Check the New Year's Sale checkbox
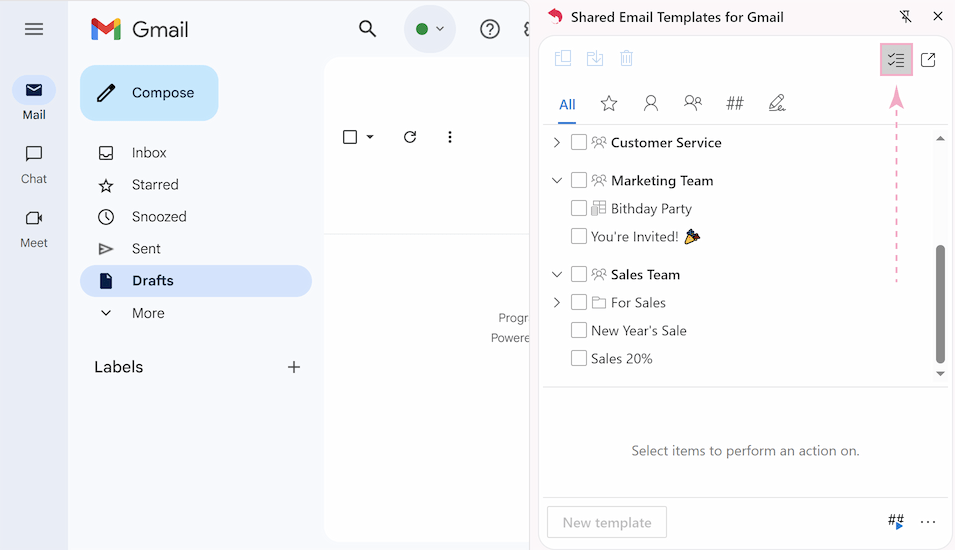This screenshot has height=550, width=955. tap(579, 330)
